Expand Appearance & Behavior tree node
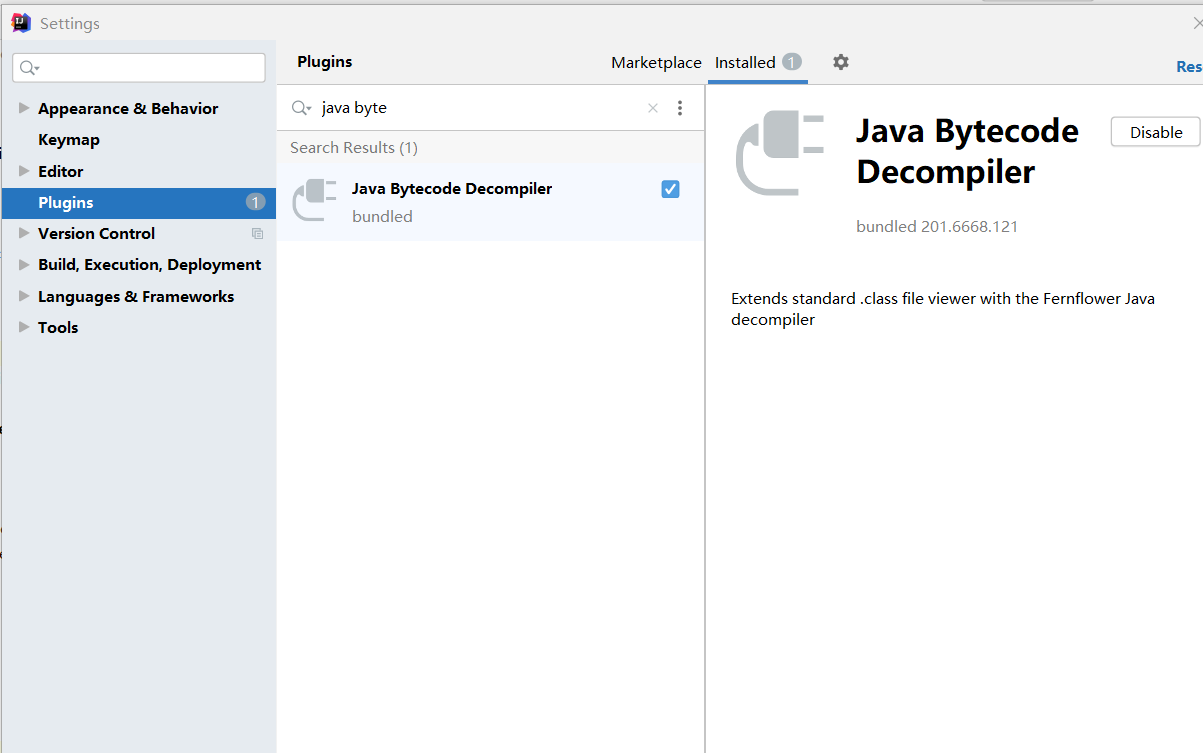 point(24,108)
